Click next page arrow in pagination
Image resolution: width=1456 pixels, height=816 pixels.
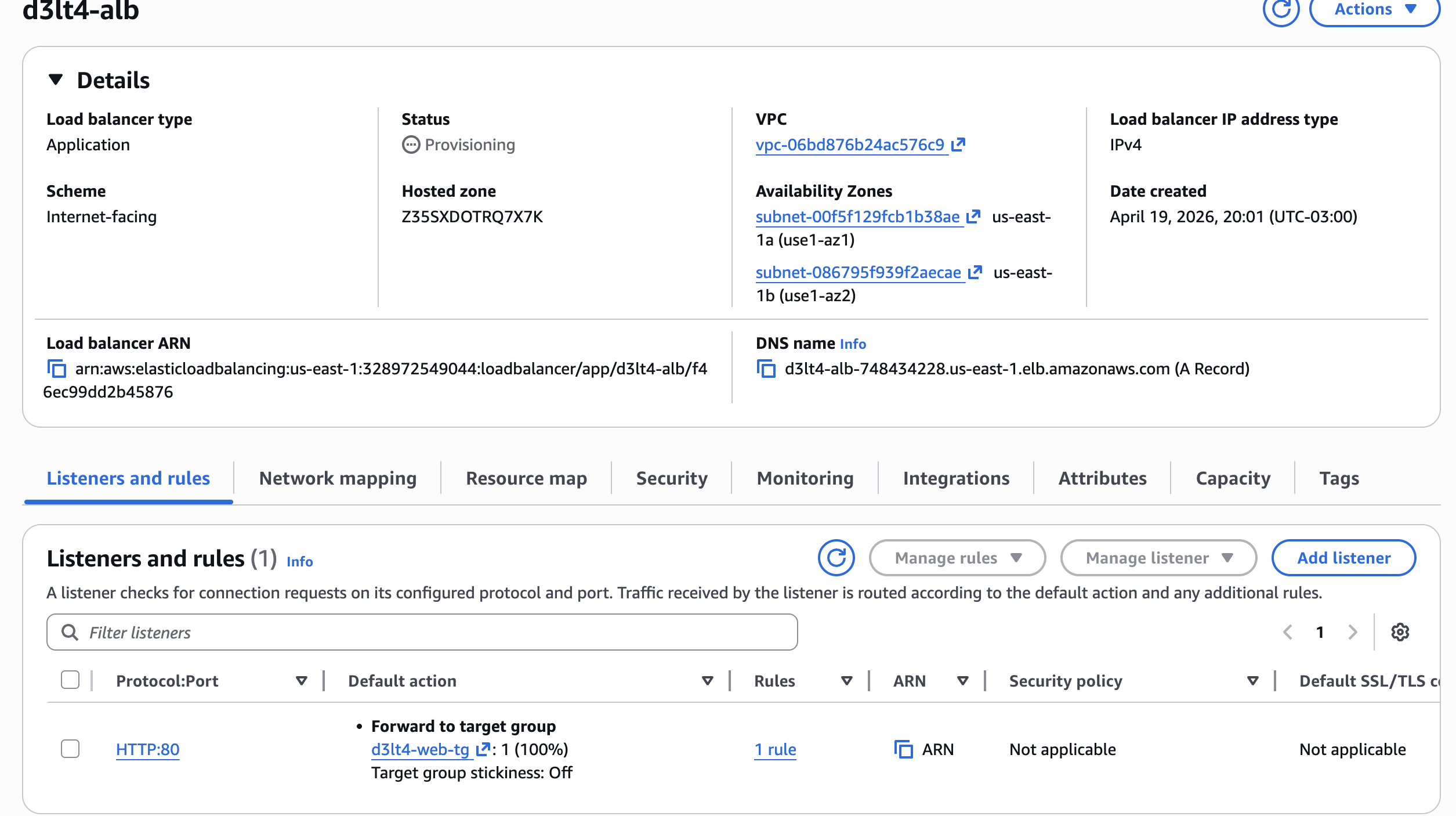point(1353,632)
